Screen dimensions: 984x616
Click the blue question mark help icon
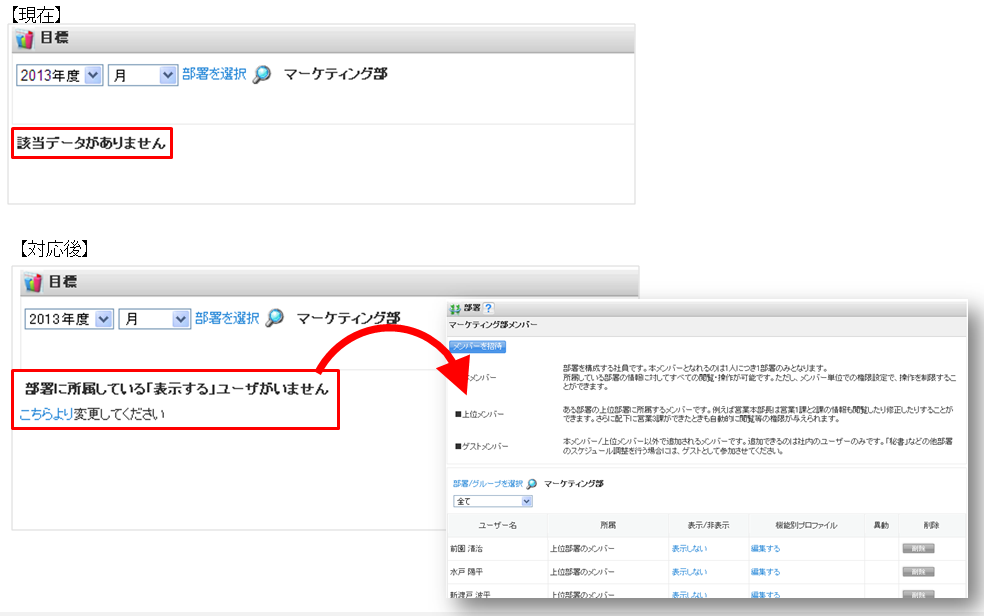click(x=488, y=309)
